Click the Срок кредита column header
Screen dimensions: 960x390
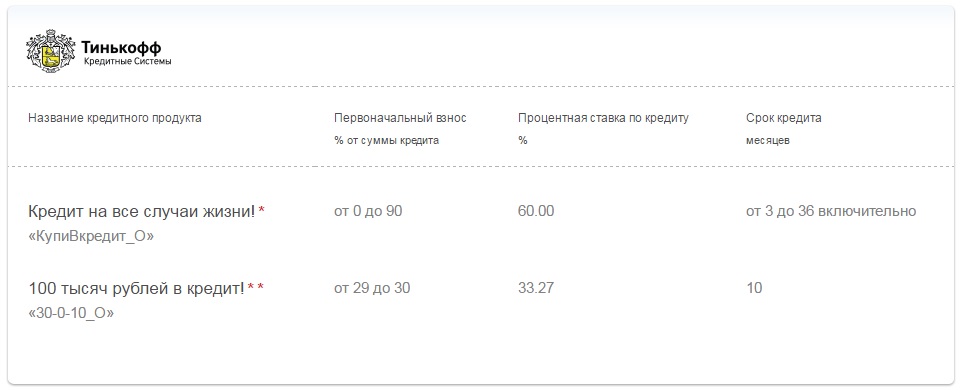[784, 118]
